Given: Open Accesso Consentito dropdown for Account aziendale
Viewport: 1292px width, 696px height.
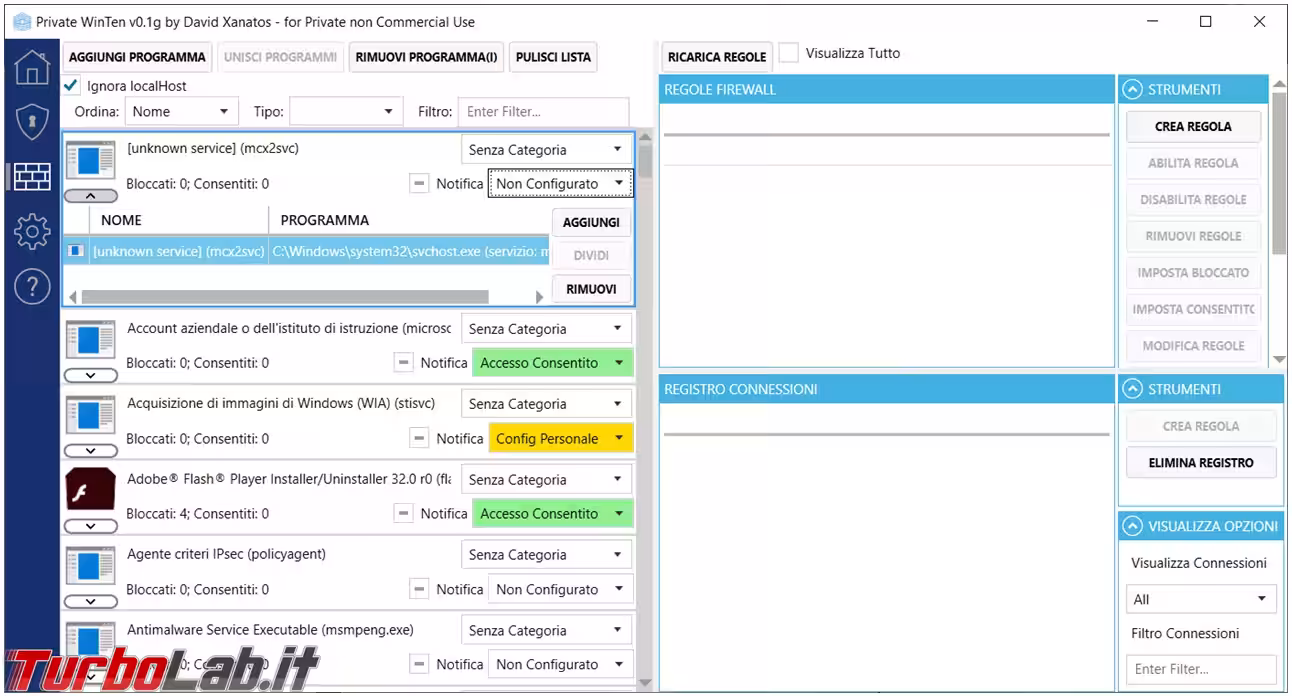Looking at the screenshot, I should tap(552, 363).
